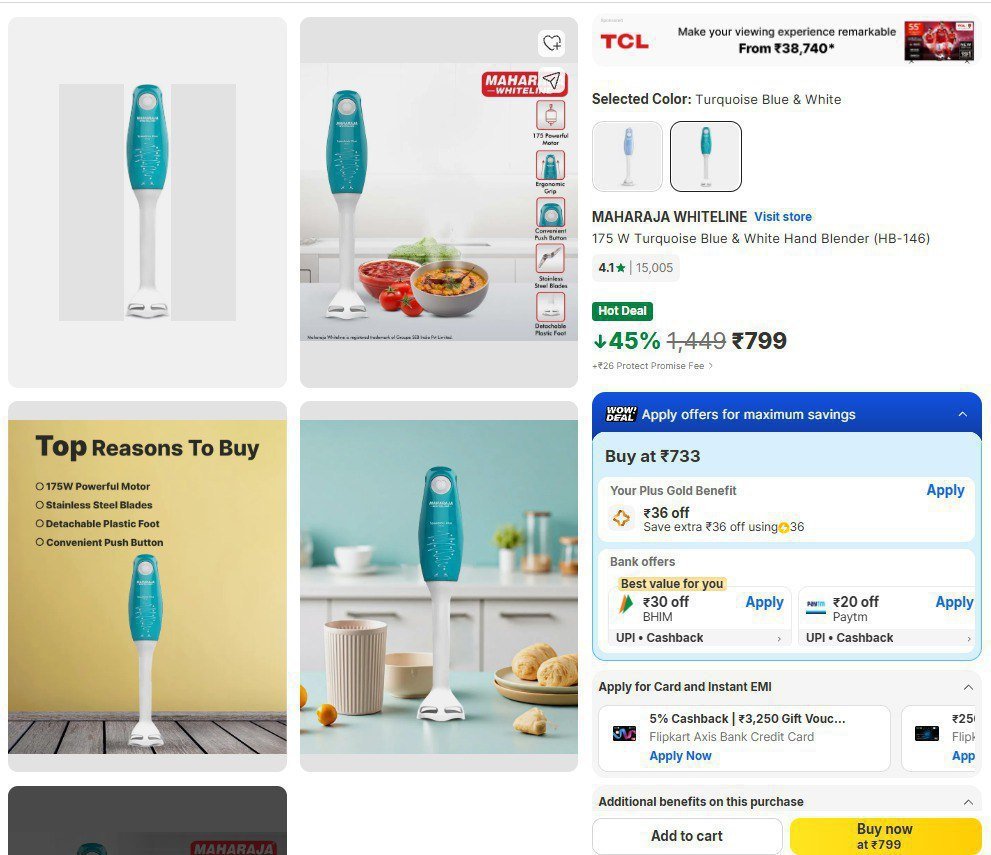
Task: Click Buy now at ₹799 button
Action: coord(885,835)
